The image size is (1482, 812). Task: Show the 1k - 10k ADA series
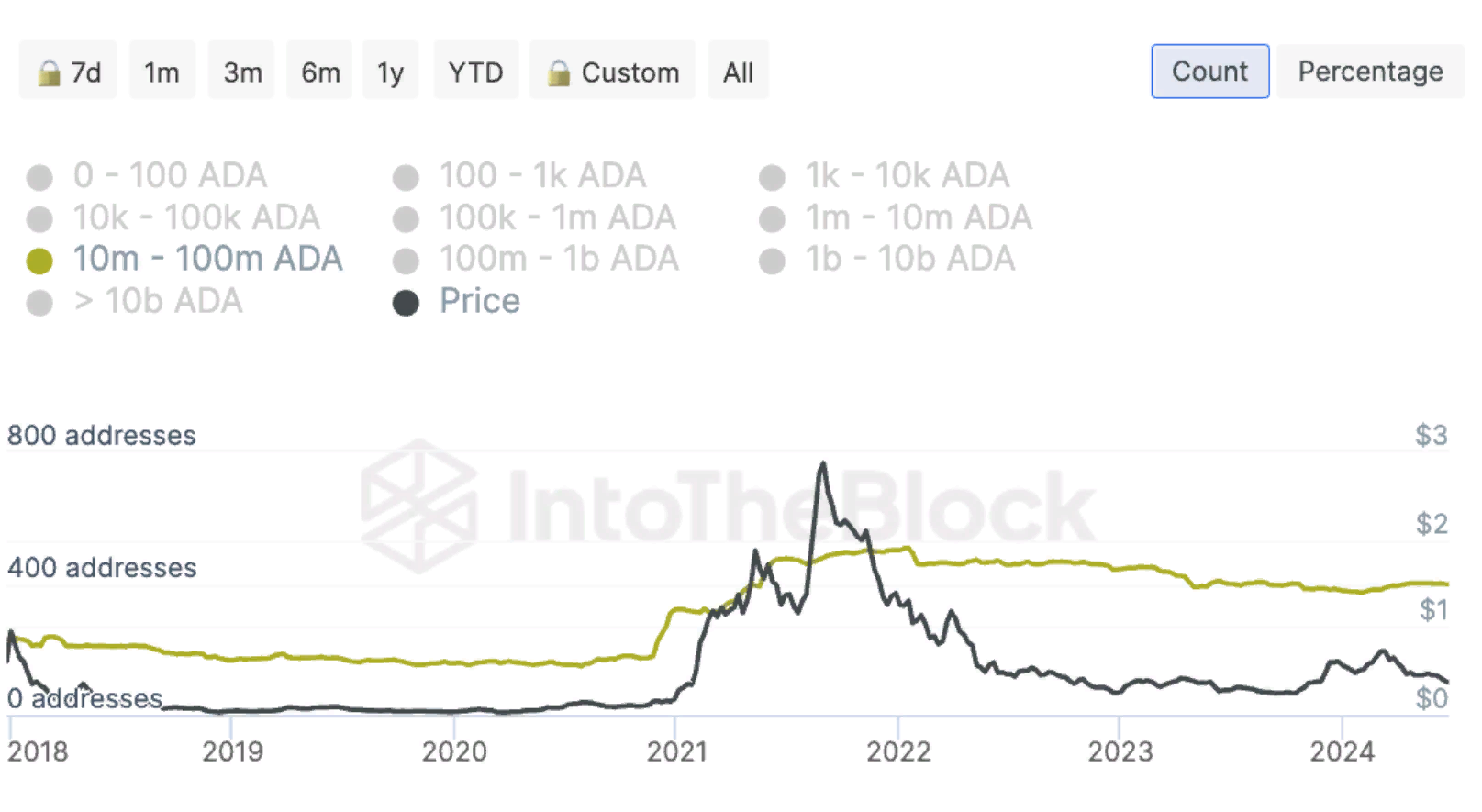[x=907, y=175]
